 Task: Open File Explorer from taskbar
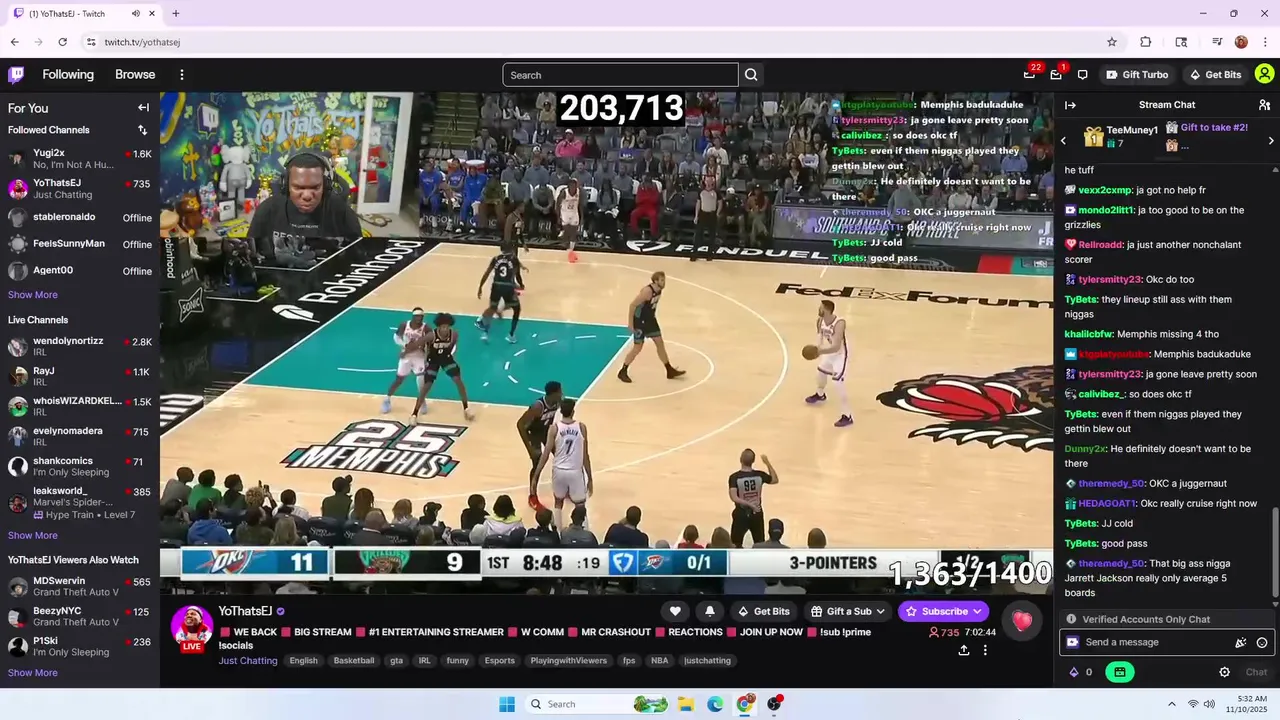pos(686,704)
